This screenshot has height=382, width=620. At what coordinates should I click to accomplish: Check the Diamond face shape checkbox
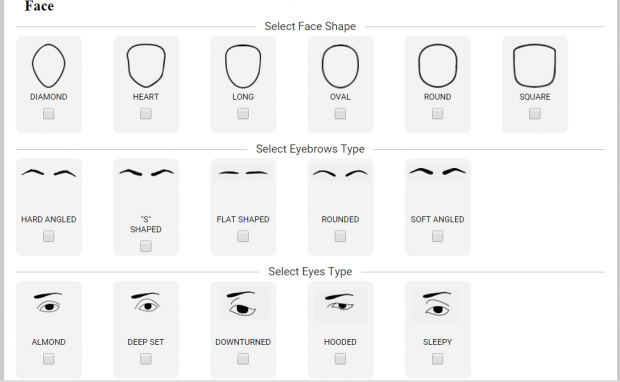pos(49,114)
